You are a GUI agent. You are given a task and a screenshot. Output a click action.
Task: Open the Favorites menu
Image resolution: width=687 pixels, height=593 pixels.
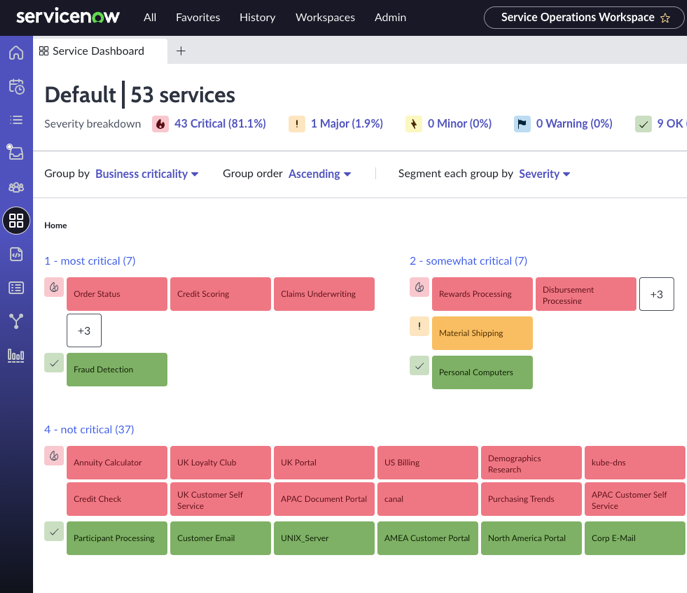coord(198,18)
